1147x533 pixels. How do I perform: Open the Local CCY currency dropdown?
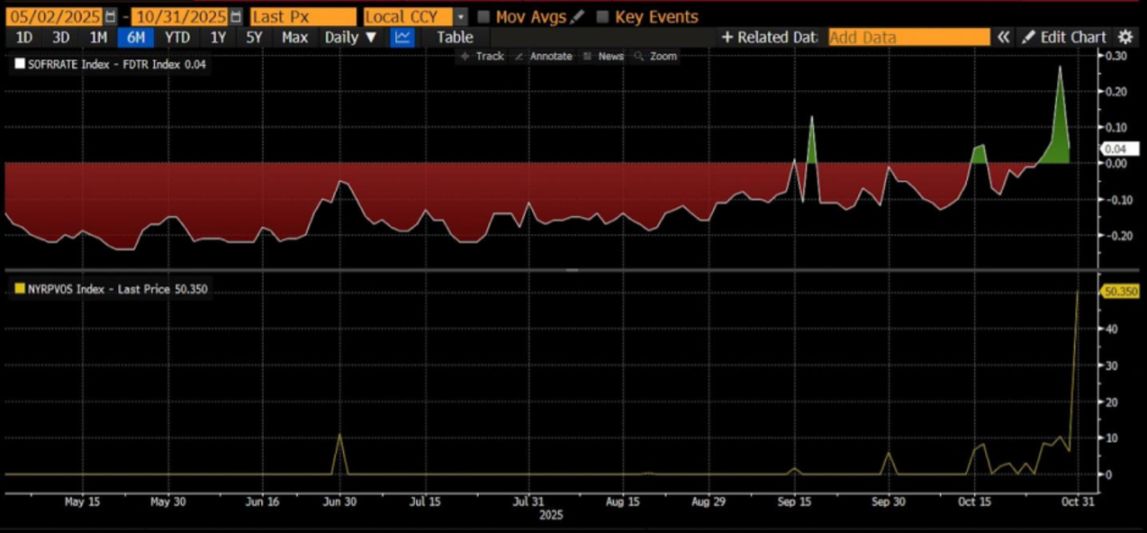pos(459,17)
